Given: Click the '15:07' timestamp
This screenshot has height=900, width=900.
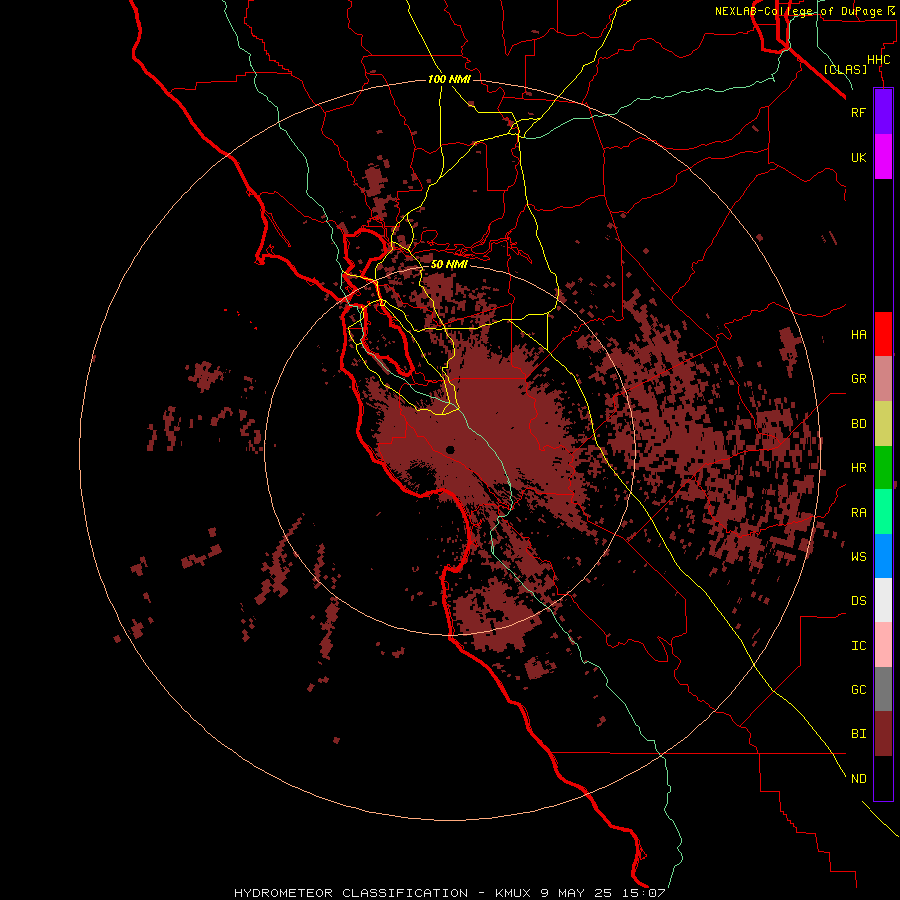Looking at the screenshot, I should pos(643,893).
